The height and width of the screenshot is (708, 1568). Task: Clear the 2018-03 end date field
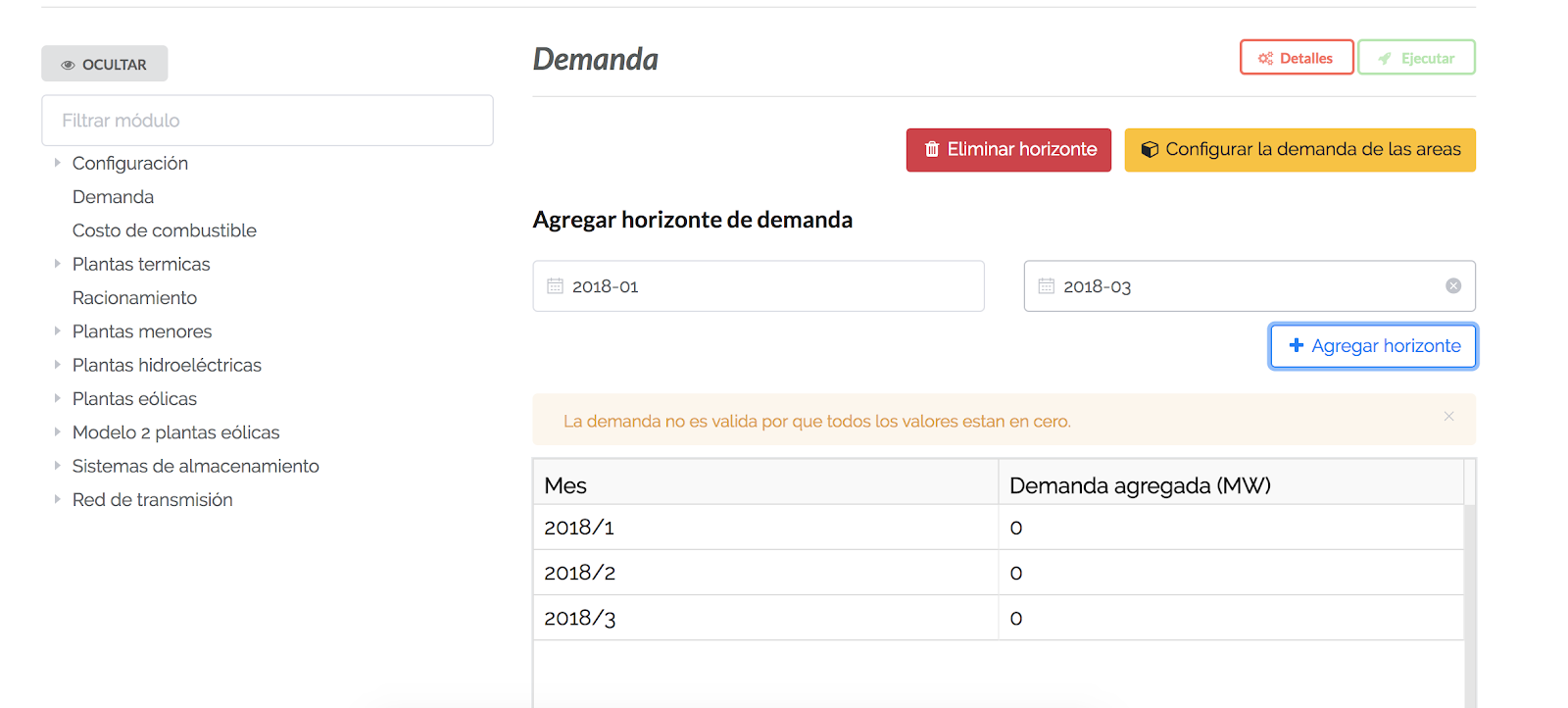tap(1453, 285)
